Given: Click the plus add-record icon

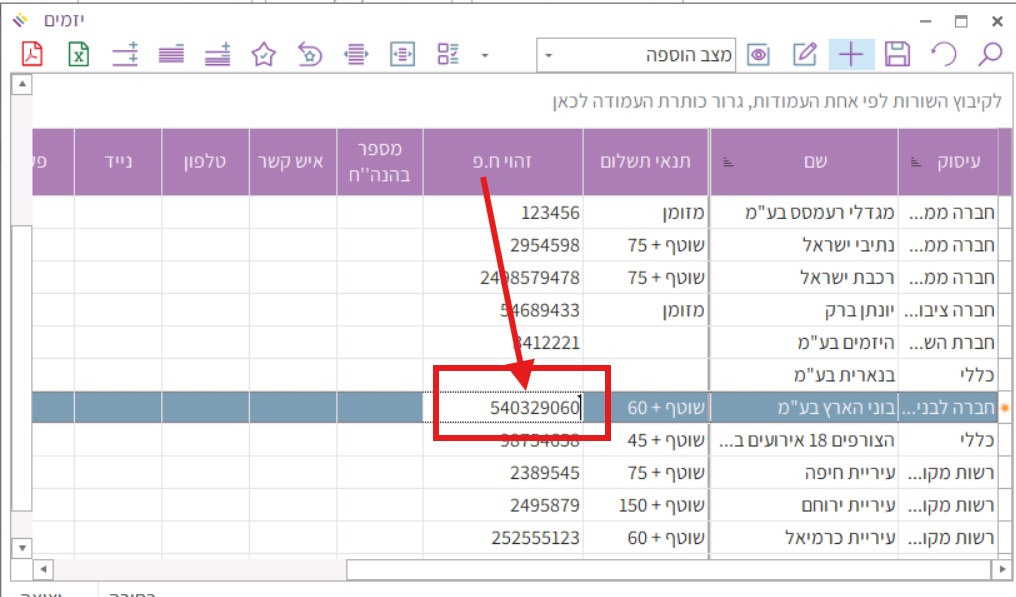Looking at the screenshot, I should (x=851, y=55).
